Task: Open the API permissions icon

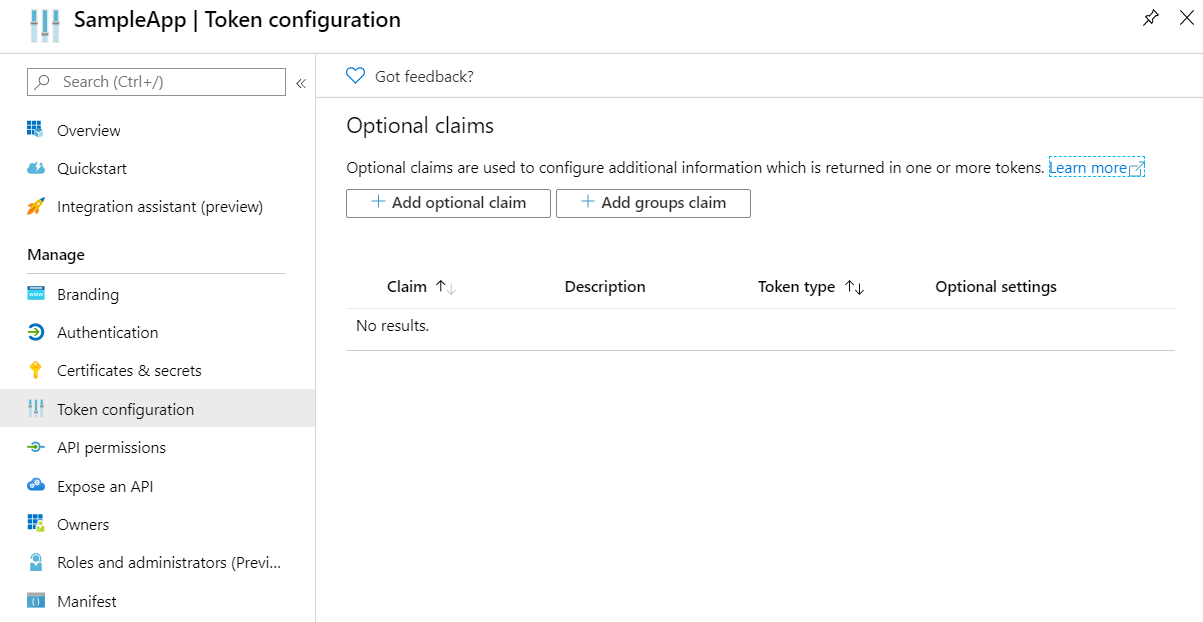Action: tap(38, 447)
